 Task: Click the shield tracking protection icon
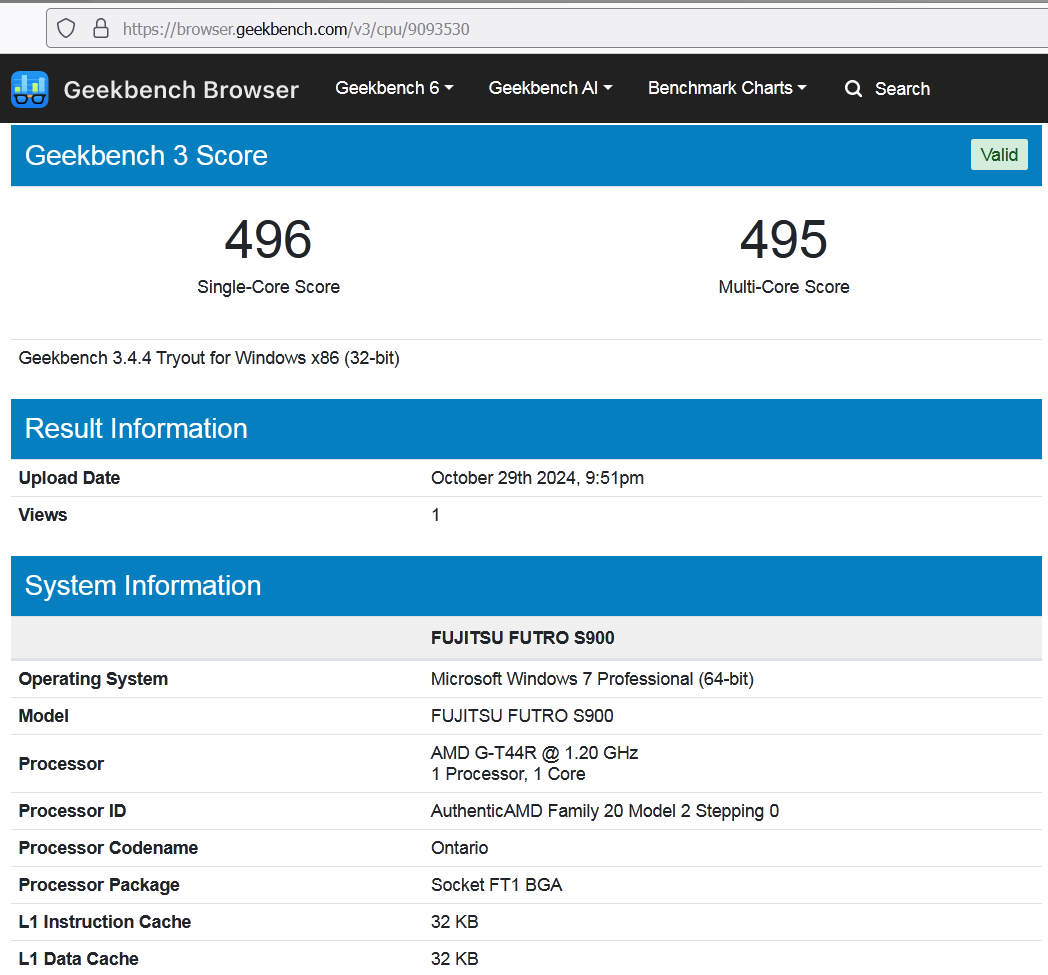[x=66, y=29]
